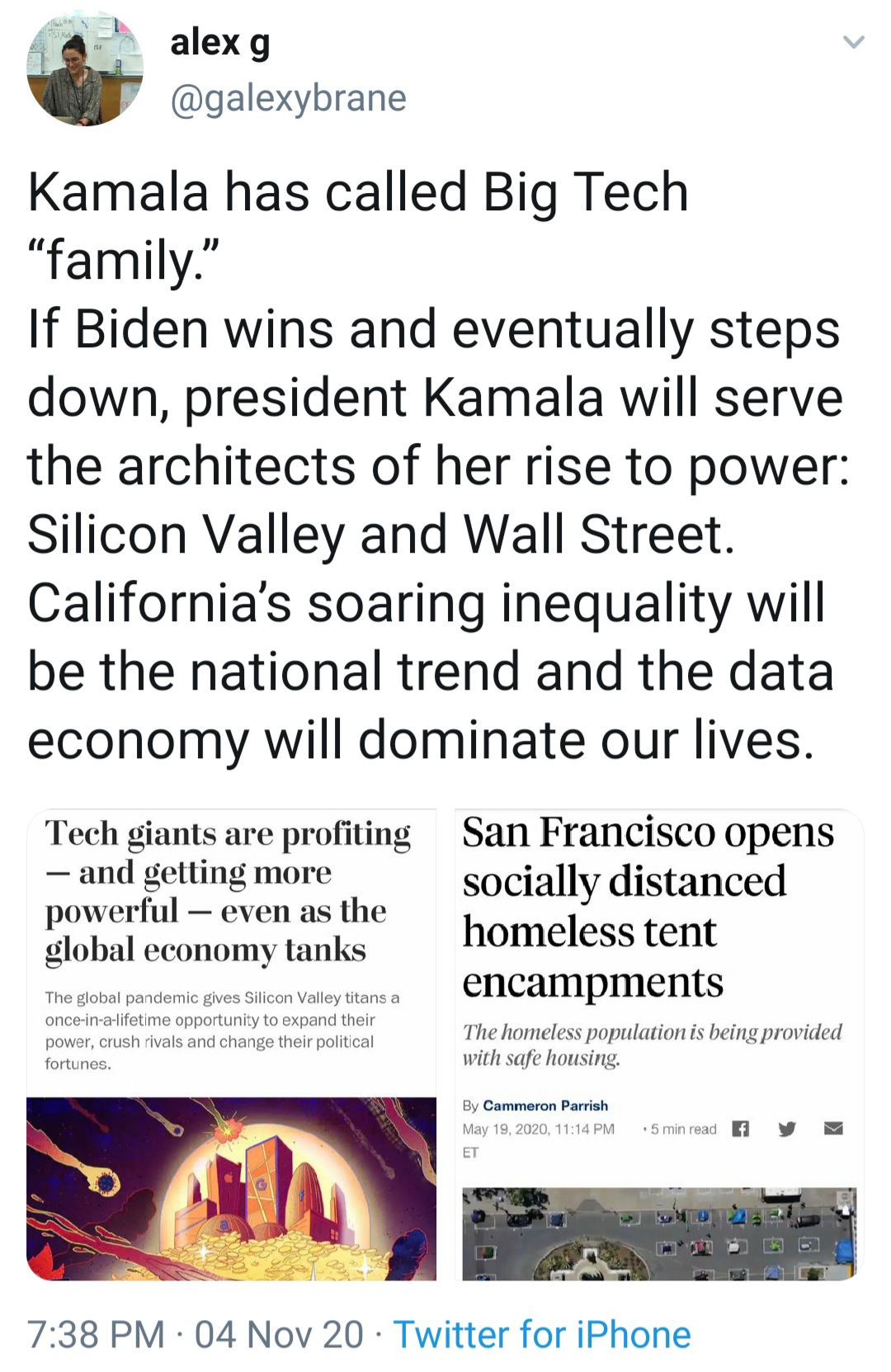The height and width of the screenshot is (1372, 891).
Task: Expand the illustration of tech buildings on coins
Action: click(x=231, y=1188)
